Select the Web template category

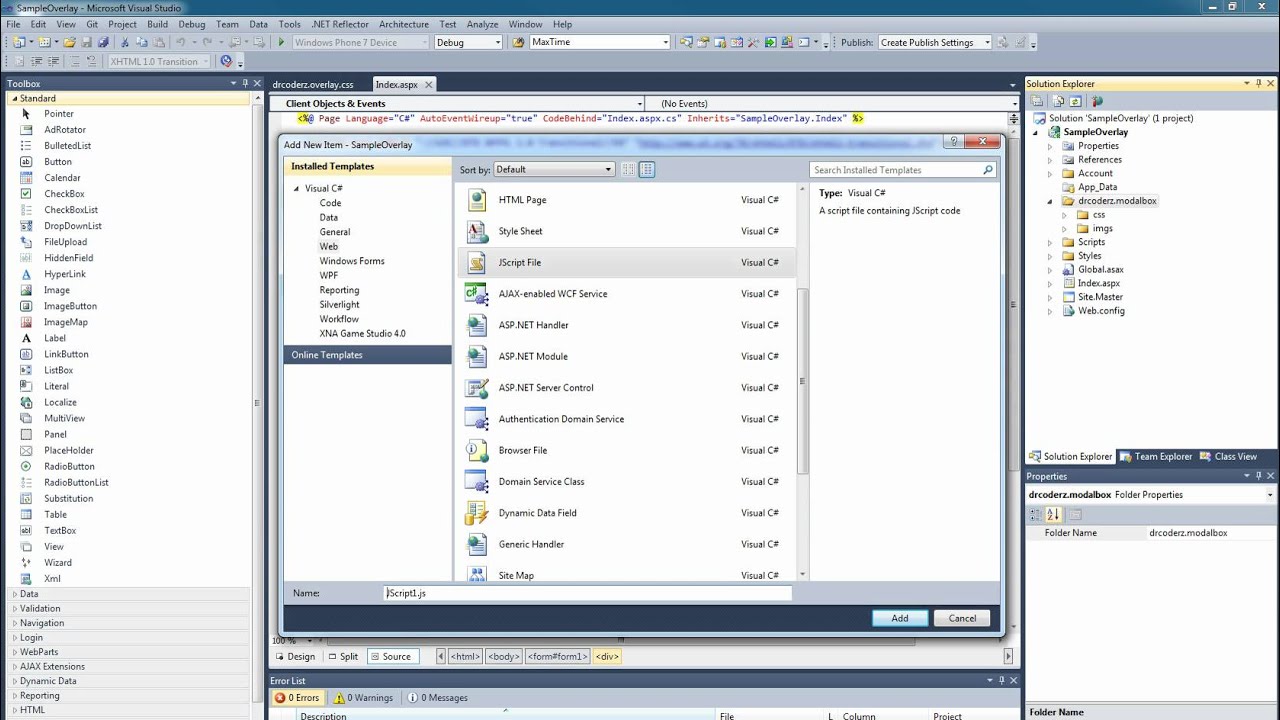(x=329, y=246)
